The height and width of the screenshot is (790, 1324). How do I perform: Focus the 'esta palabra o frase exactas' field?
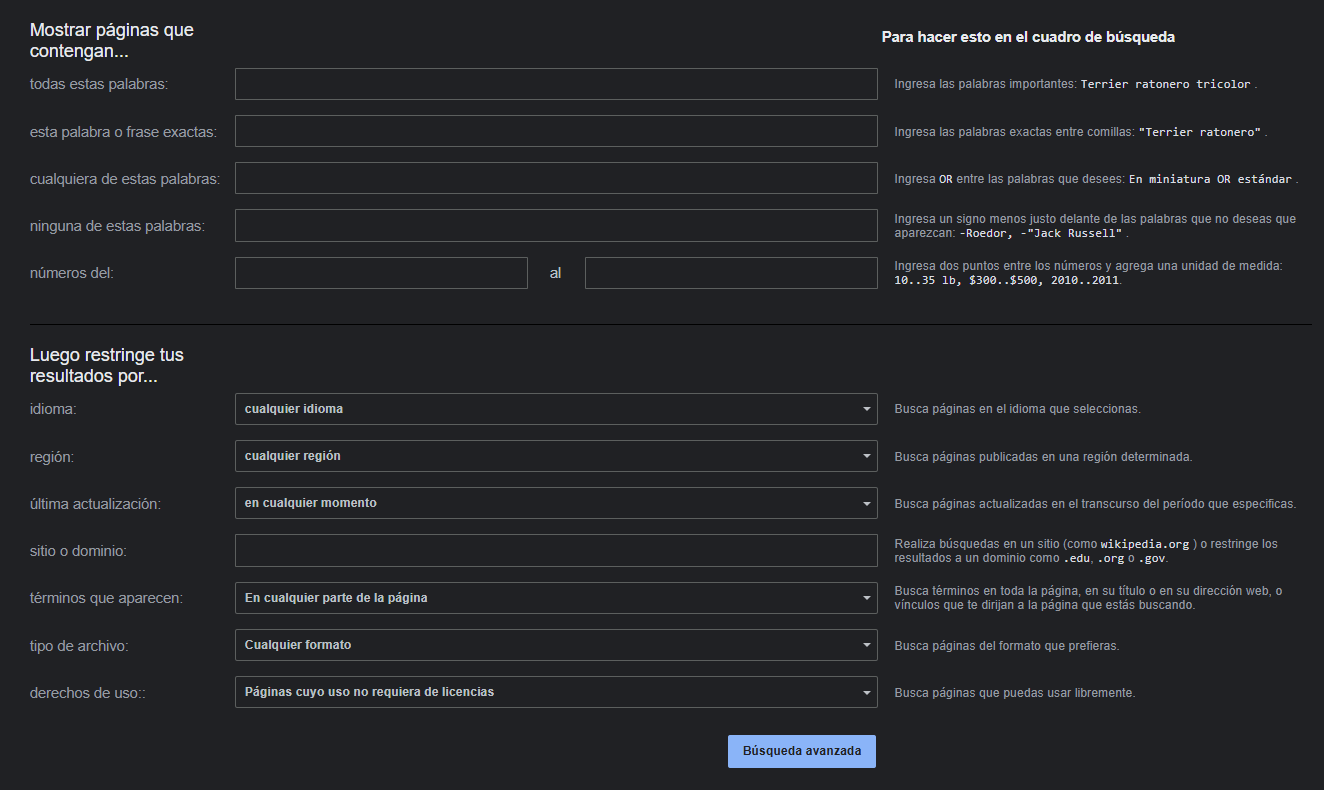[555, 131]
